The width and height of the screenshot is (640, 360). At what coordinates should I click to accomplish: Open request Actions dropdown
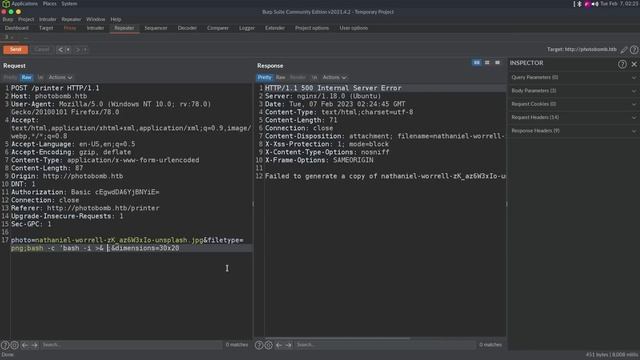[60, 77]
